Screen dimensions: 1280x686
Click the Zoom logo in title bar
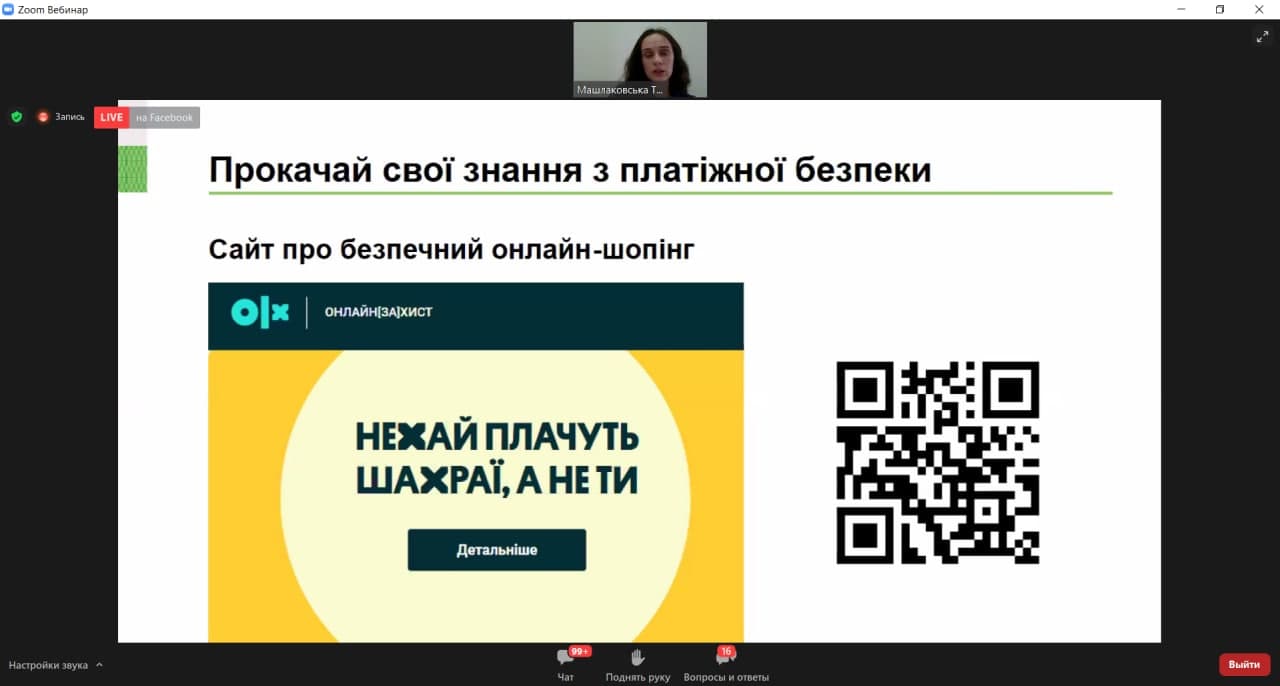[9, 9]
